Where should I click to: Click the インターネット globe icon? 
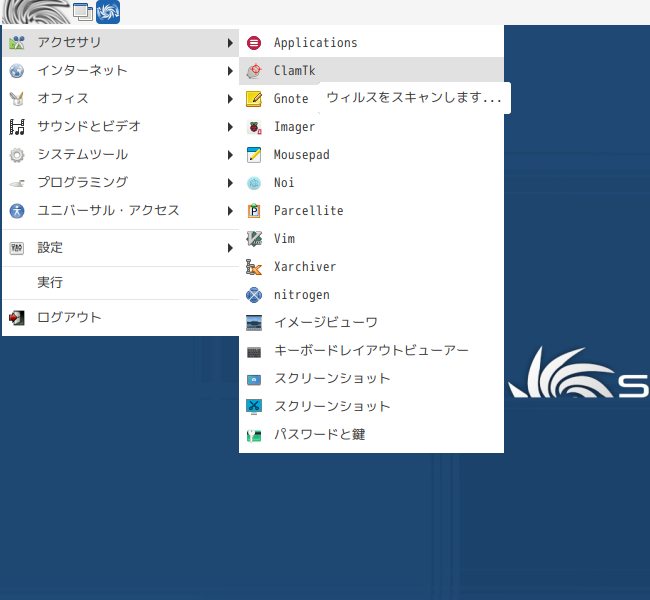[17, 71]
